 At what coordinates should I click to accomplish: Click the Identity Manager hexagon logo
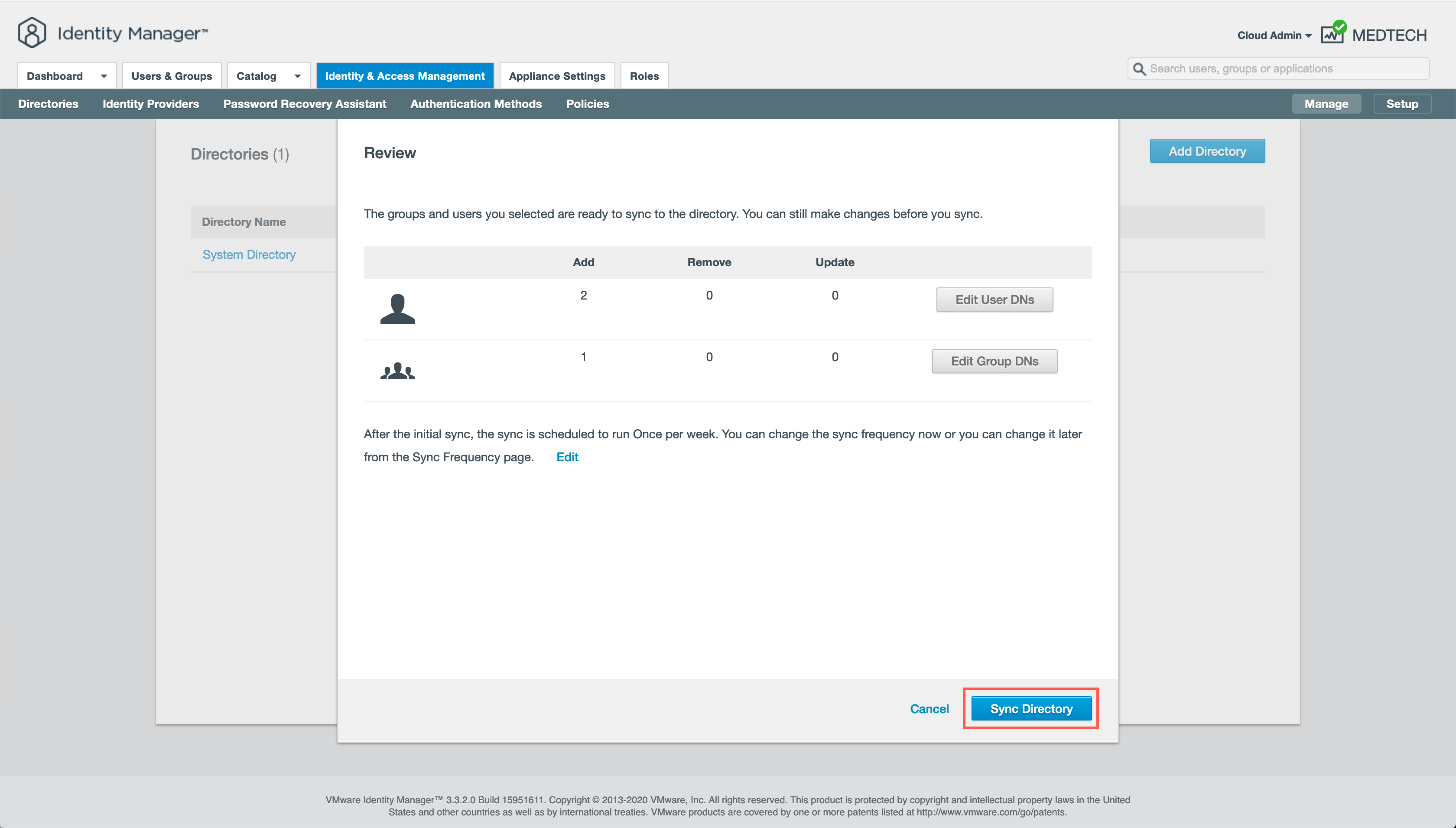coord(32,33)
